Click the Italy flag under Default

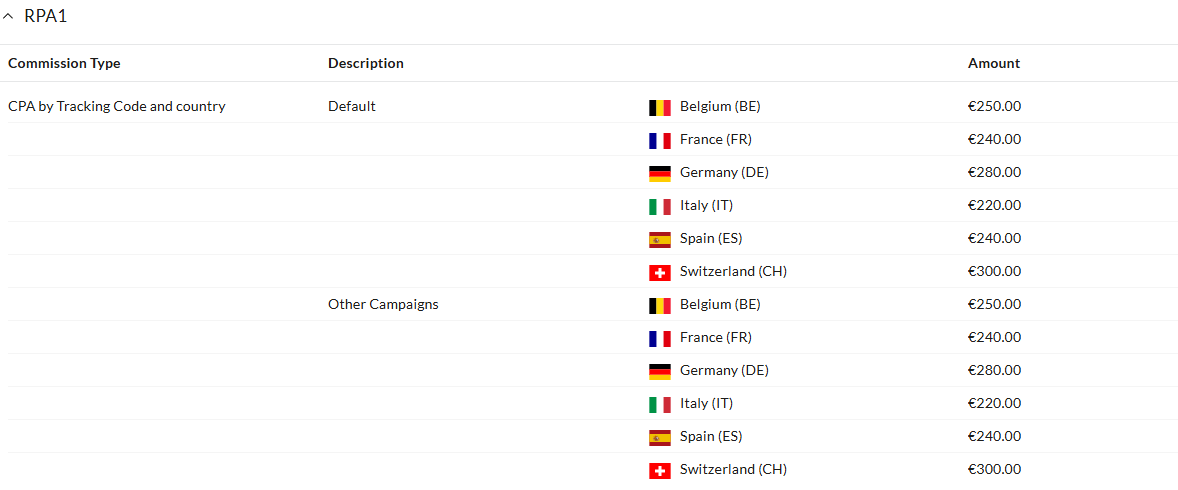coord(659,206)
